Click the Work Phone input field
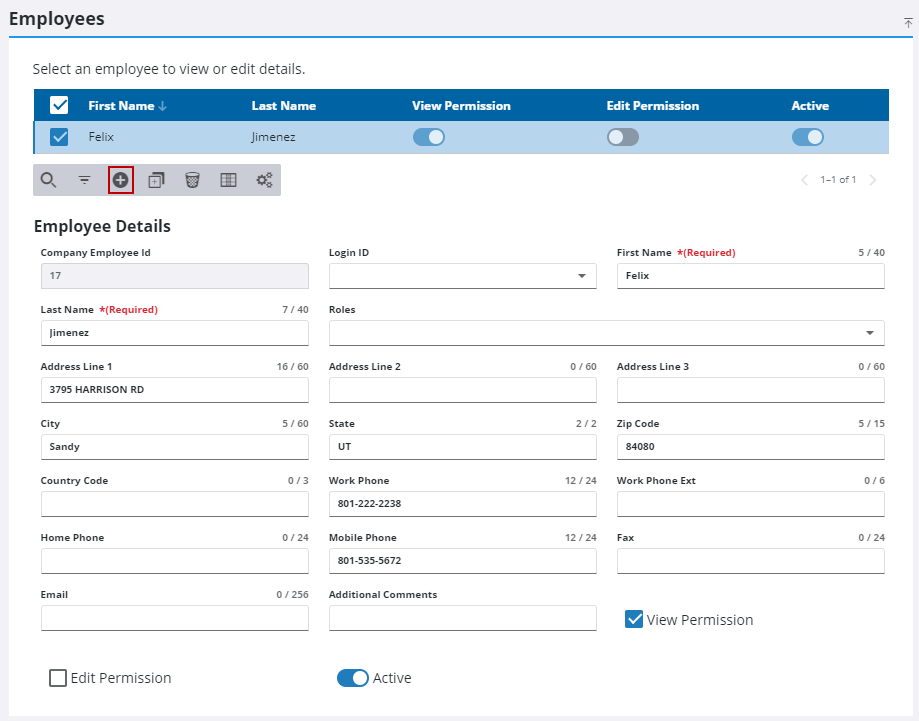919x721 pixels. tap(462, 504)
